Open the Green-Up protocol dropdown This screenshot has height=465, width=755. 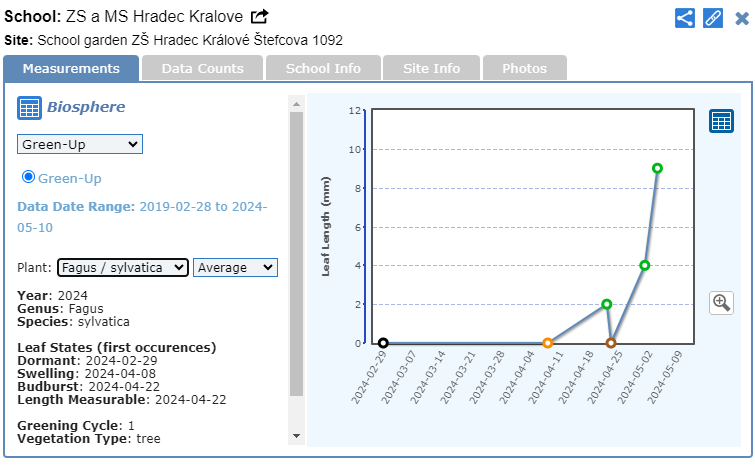coord(80,144)
